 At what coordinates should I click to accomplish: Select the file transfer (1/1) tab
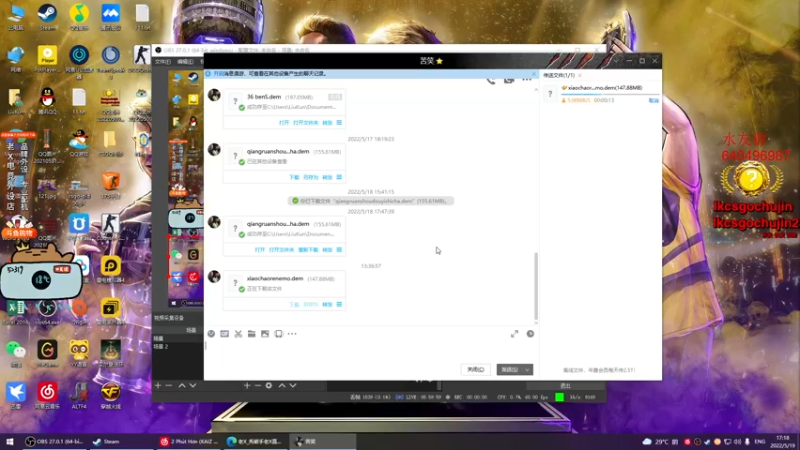coord(559,76)
